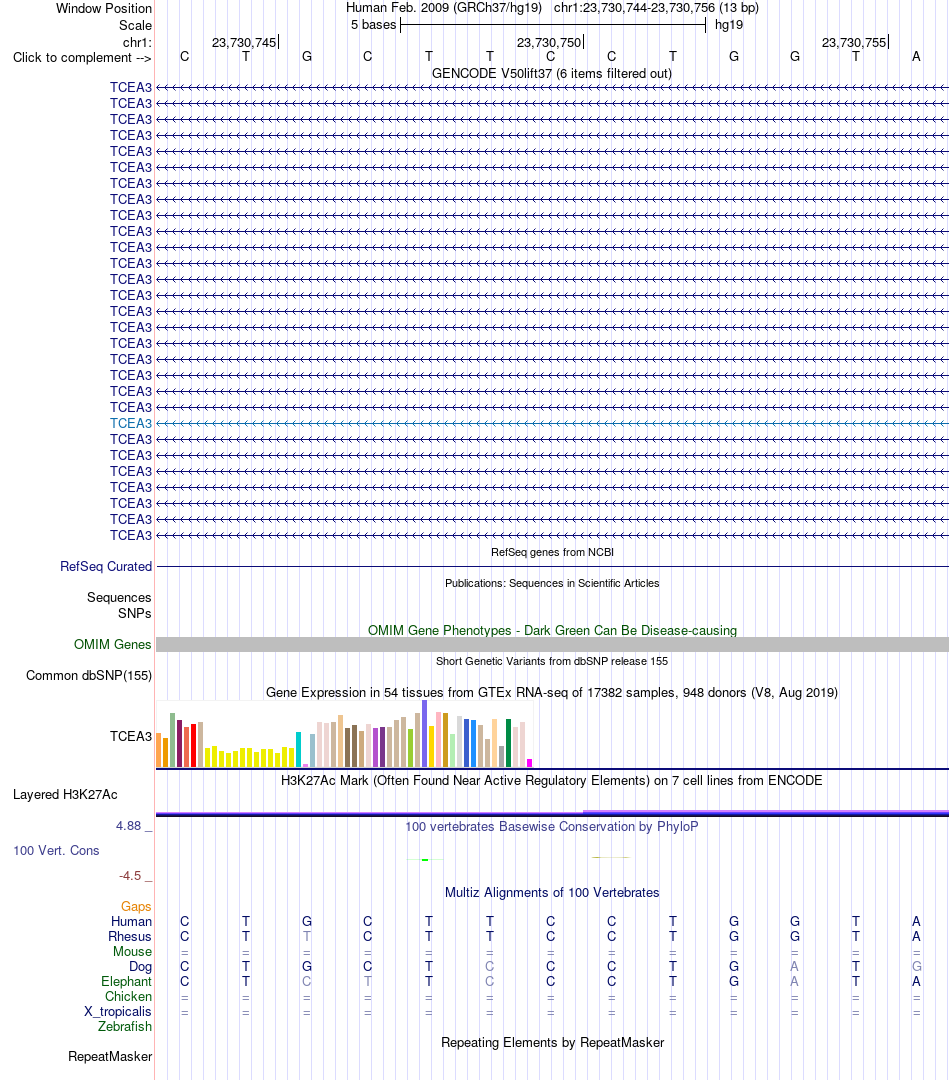This screenshot has height=1080, width=950.
Task: Click '100 vertebrates Basewise Conservation by PhyloP' title
Action: 552,827
